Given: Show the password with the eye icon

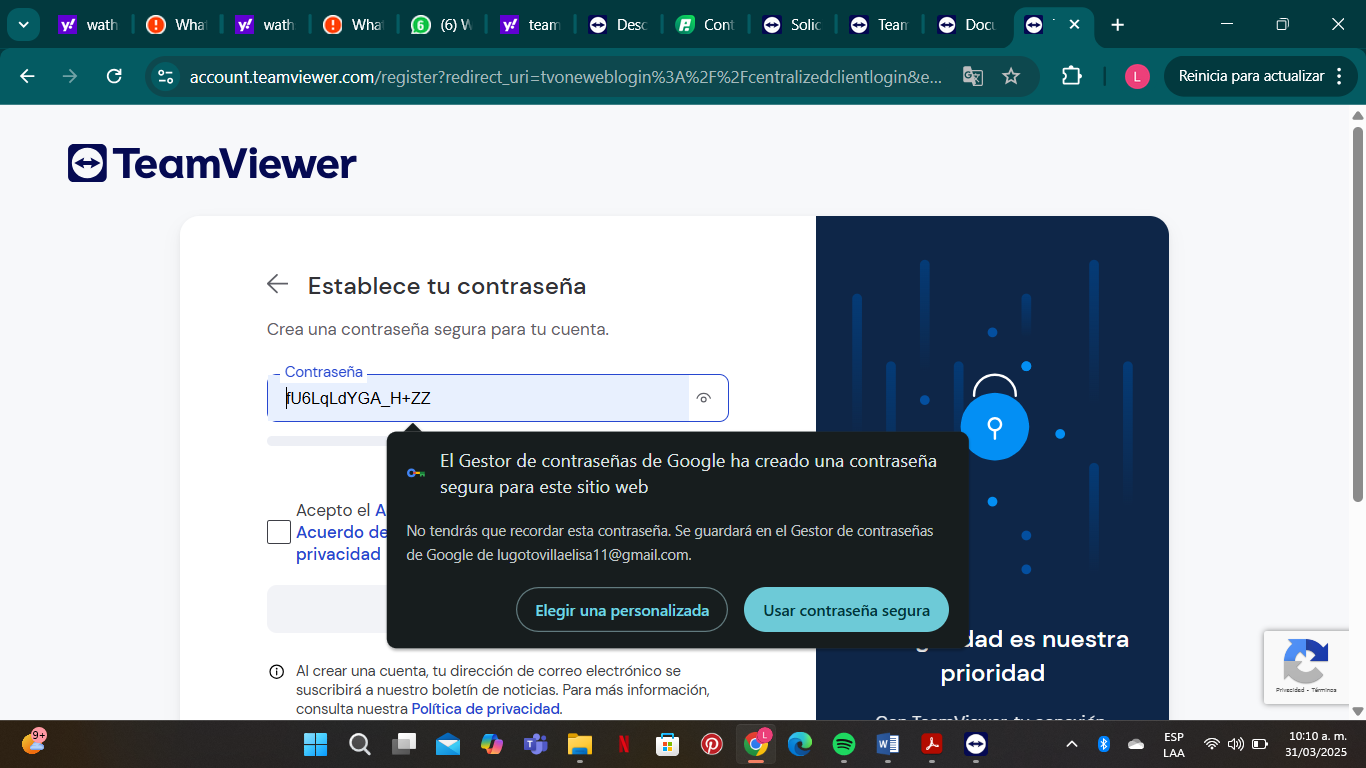Looking at the screenshot, I should click(704, 398).
